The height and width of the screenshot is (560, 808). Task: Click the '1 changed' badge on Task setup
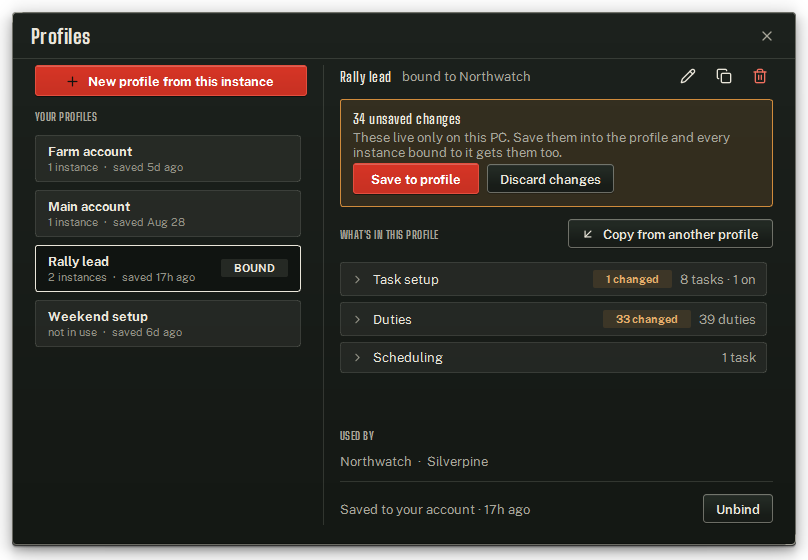(x=632, y=279)
